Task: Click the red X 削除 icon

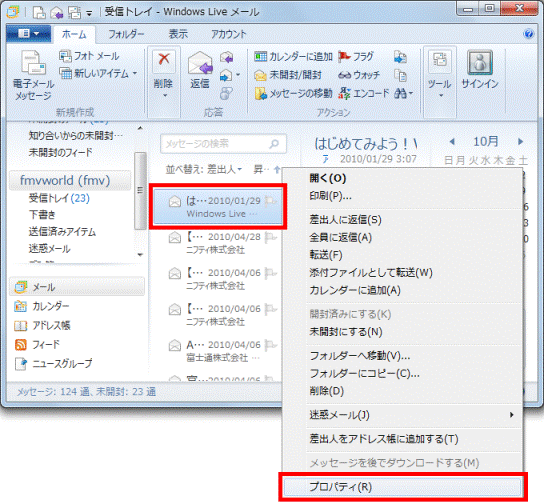Action: (x=163, y=60)
